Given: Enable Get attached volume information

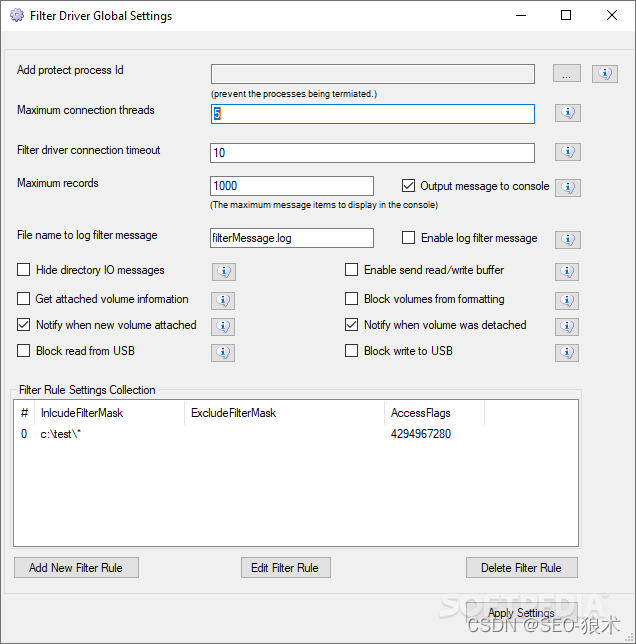Looking at the screenshot, I should (23, 299).
